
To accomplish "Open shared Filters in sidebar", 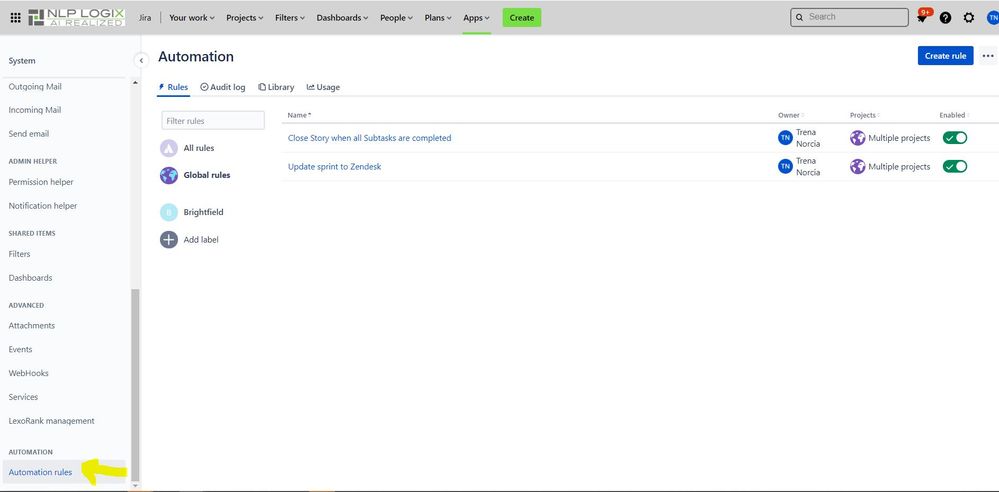I will pos(19,254).
